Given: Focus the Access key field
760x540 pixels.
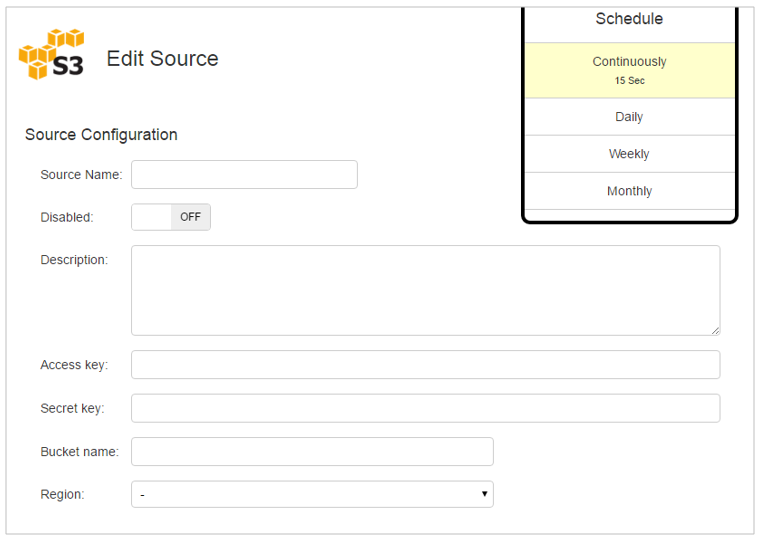Looking at the screenshot, I should click(x=426, y=365).
